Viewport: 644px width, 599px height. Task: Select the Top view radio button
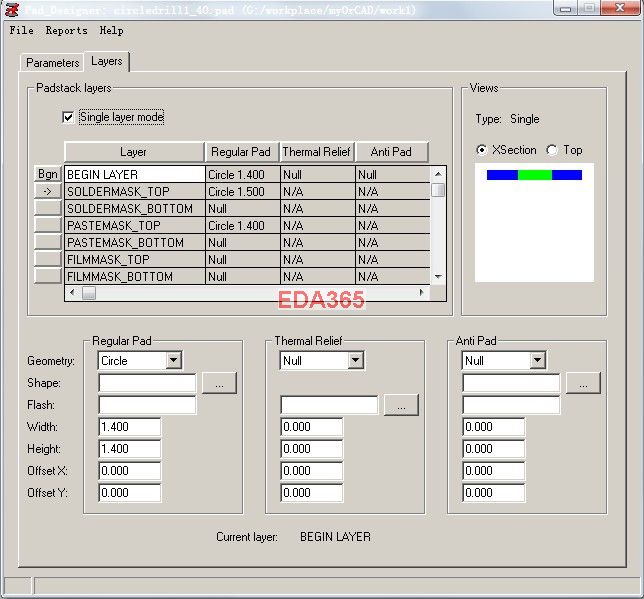point(553,150)
